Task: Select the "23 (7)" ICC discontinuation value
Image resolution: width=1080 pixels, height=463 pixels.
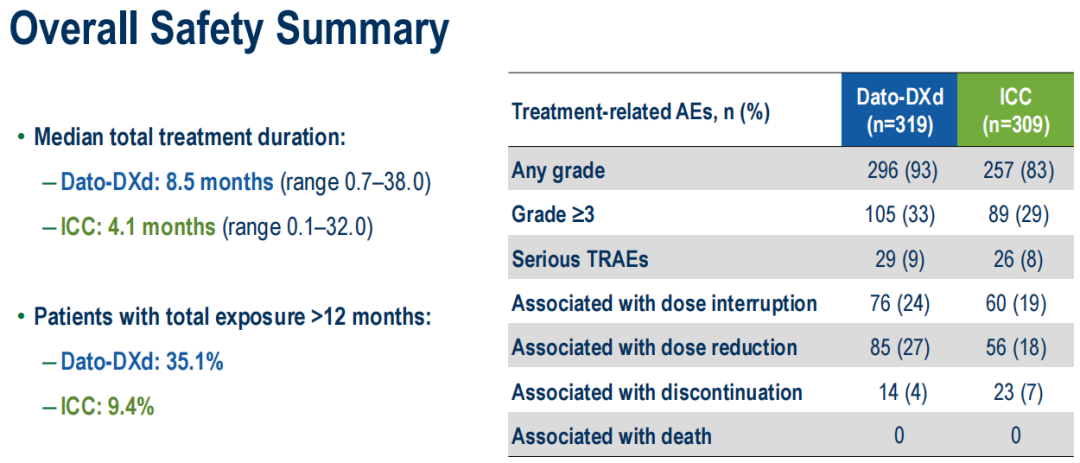Action: (1016, 392)
